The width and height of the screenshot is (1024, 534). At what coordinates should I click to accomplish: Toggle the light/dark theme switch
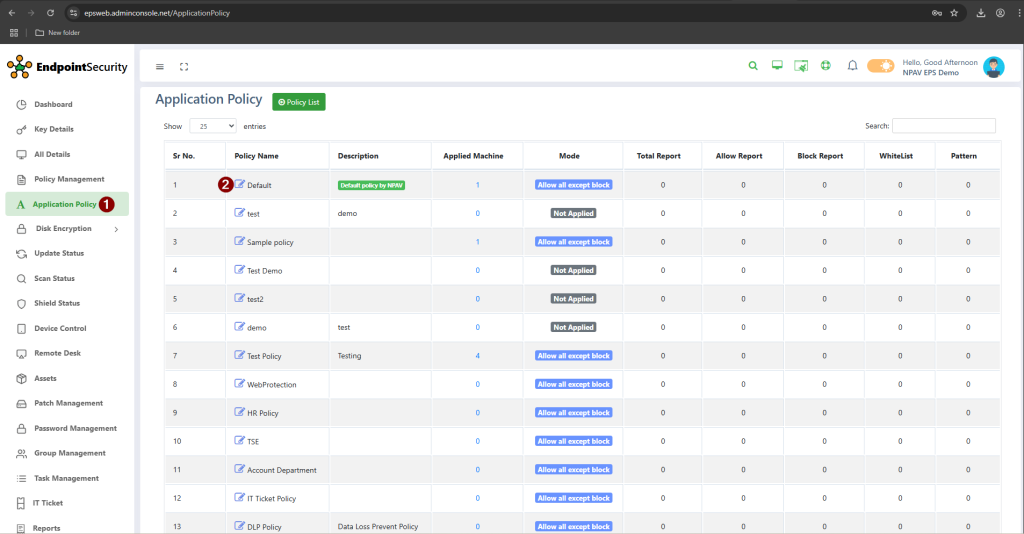tap(880, 66)
